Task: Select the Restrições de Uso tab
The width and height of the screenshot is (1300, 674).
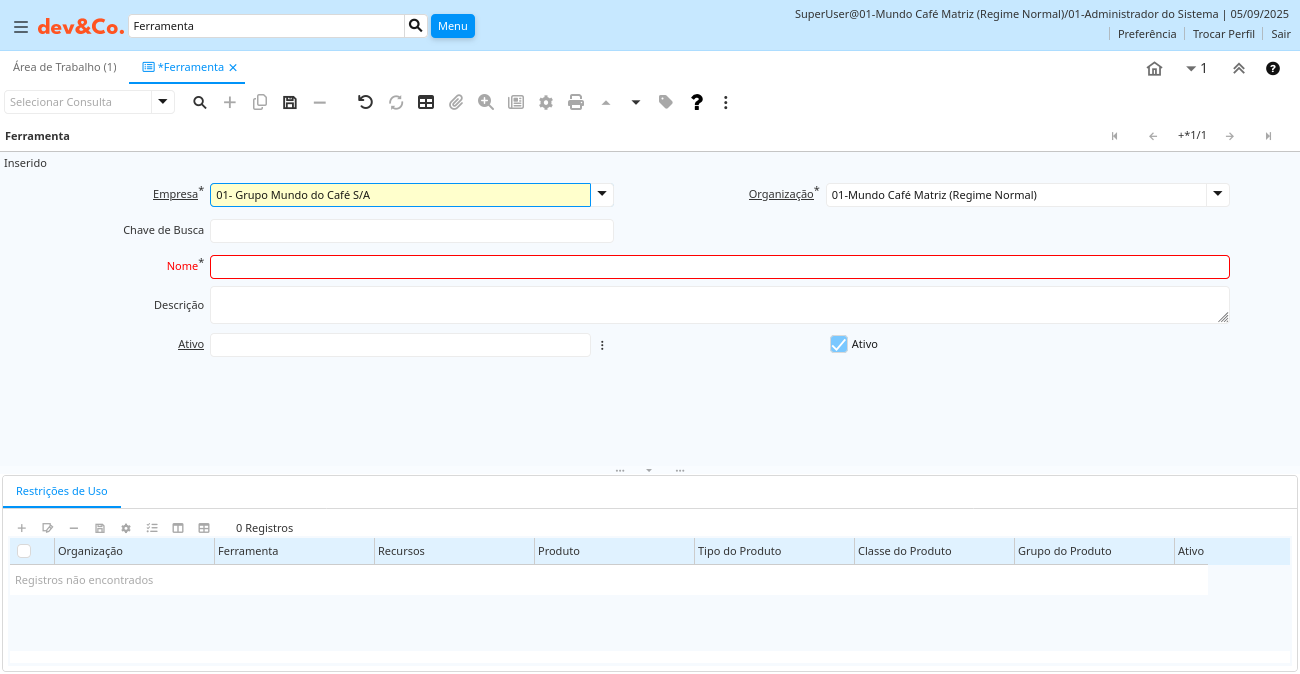Action: (62, 491)
